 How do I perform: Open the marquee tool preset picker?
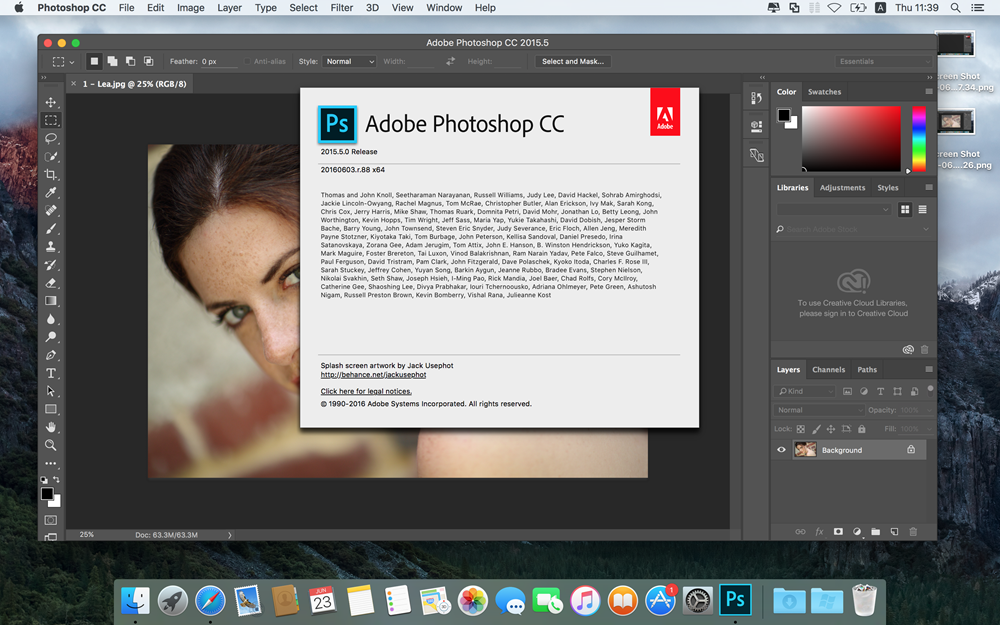click(62, 62)
